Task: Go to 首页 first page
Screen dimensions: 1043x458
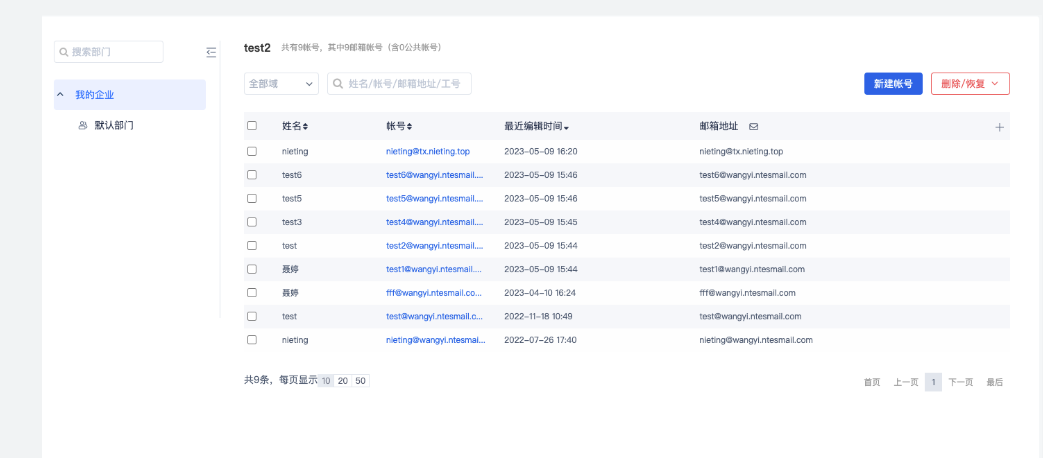Action: pyautogui.click(x=872, y=382)
